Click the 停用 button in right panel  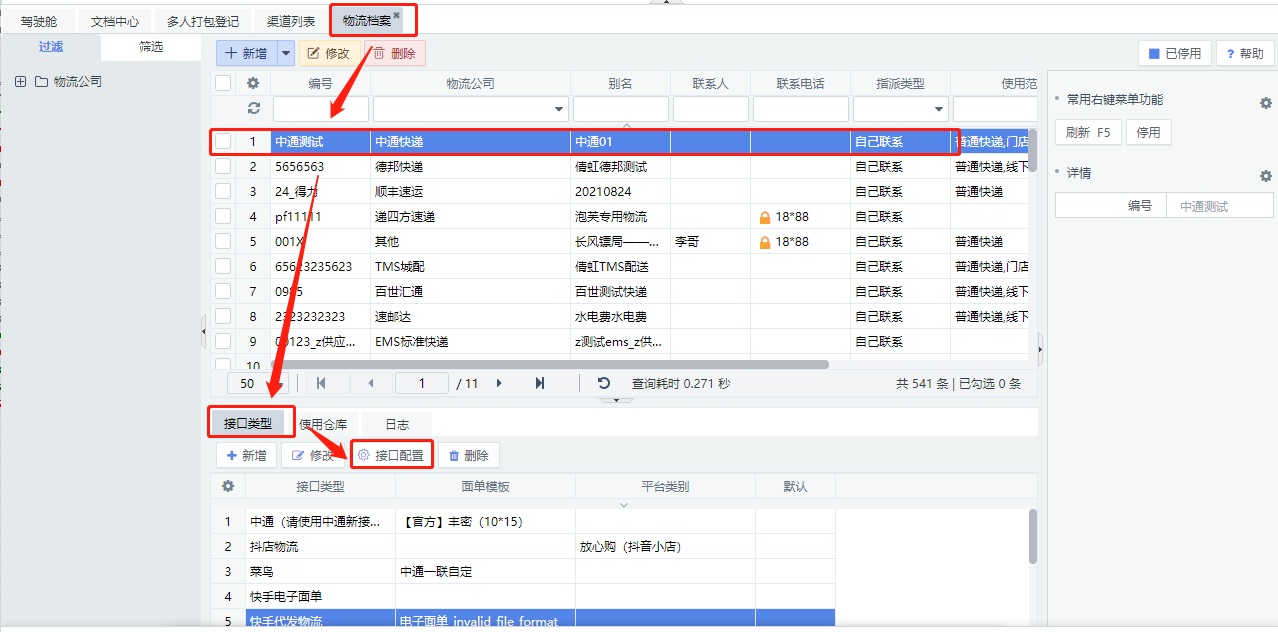click(1149, 132)
